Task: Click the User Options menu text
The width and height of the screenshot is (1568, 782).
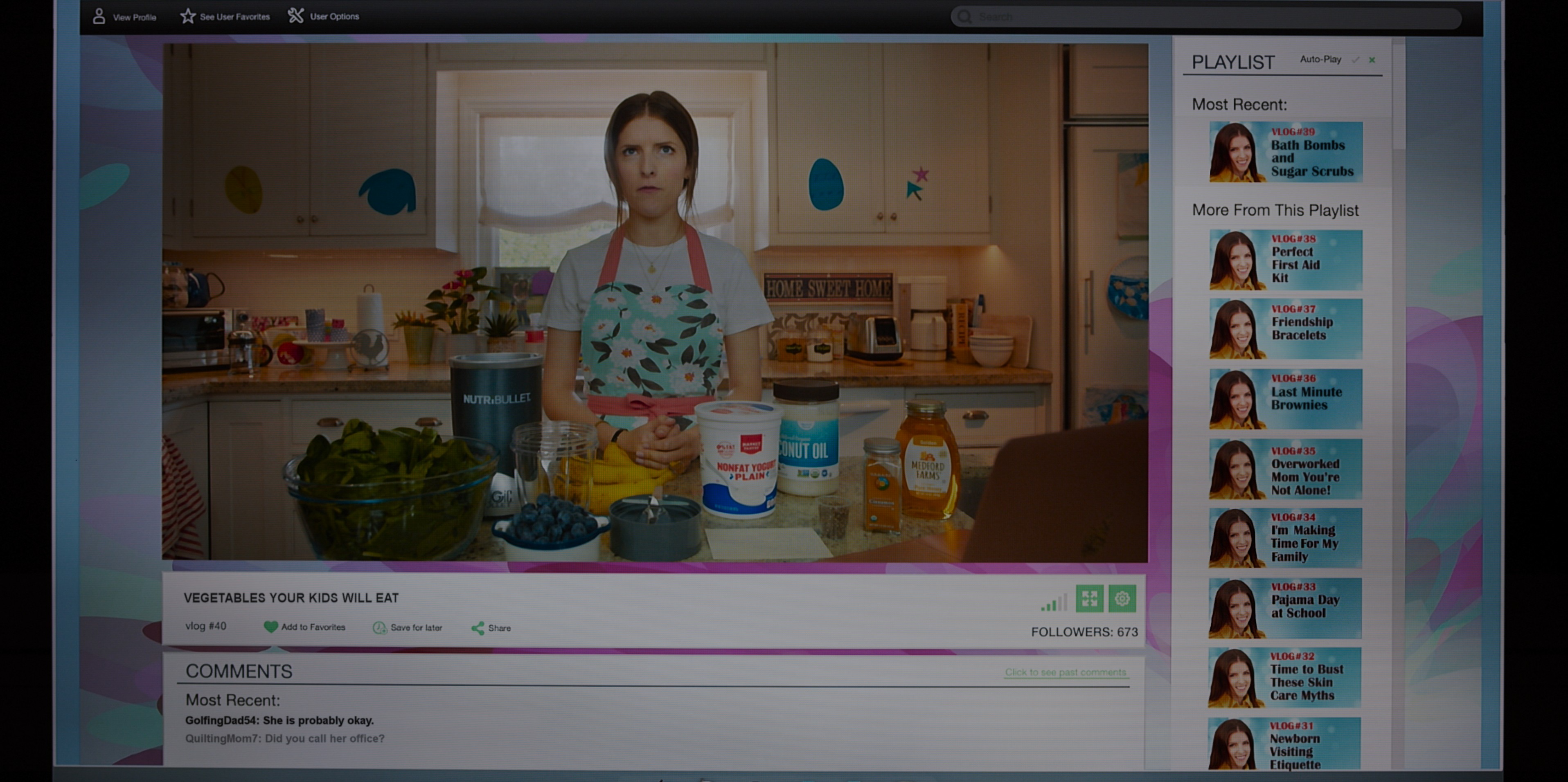Action: click(x=334, y=16)
